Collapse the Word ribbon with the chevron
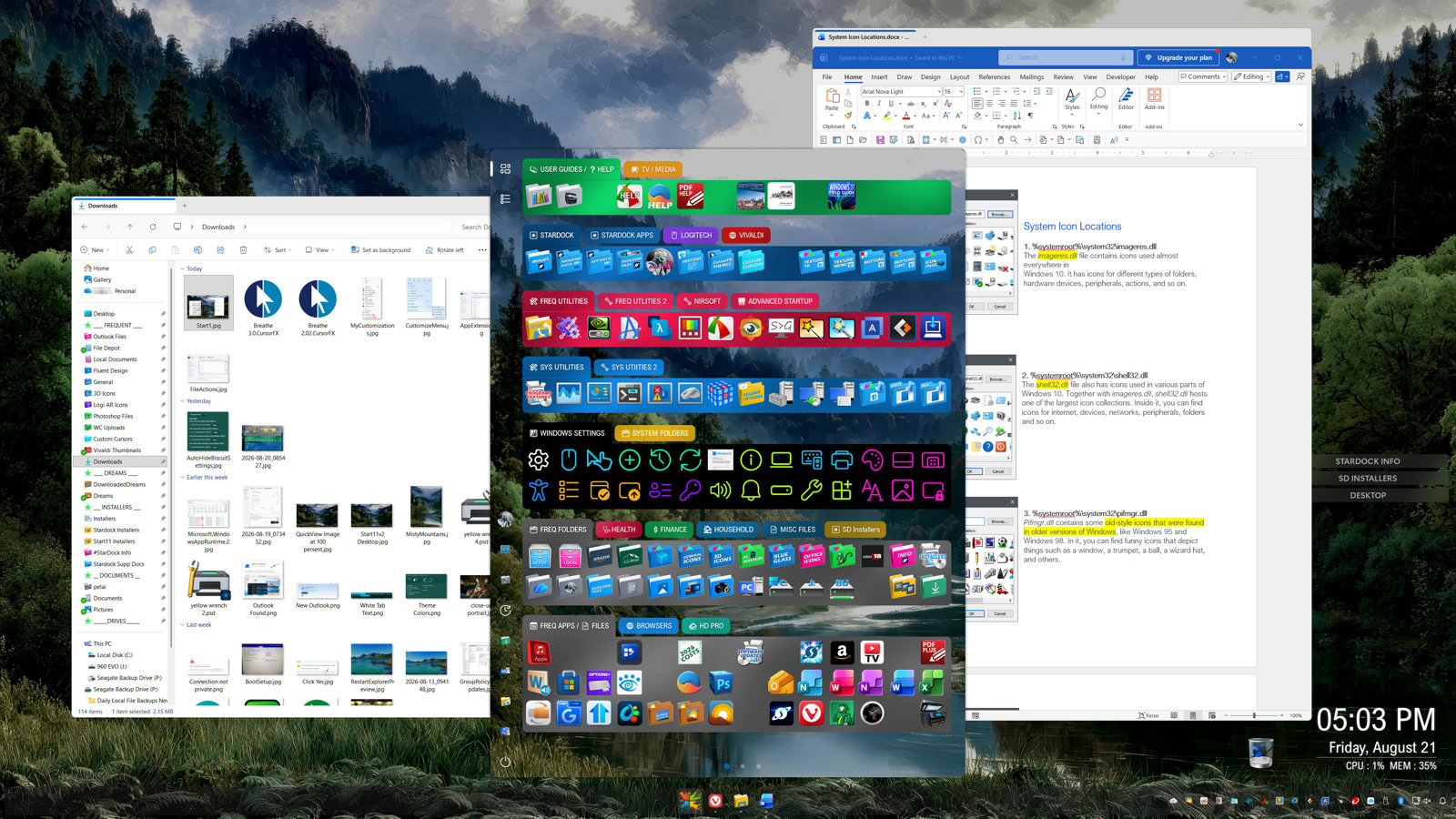 1300,126
